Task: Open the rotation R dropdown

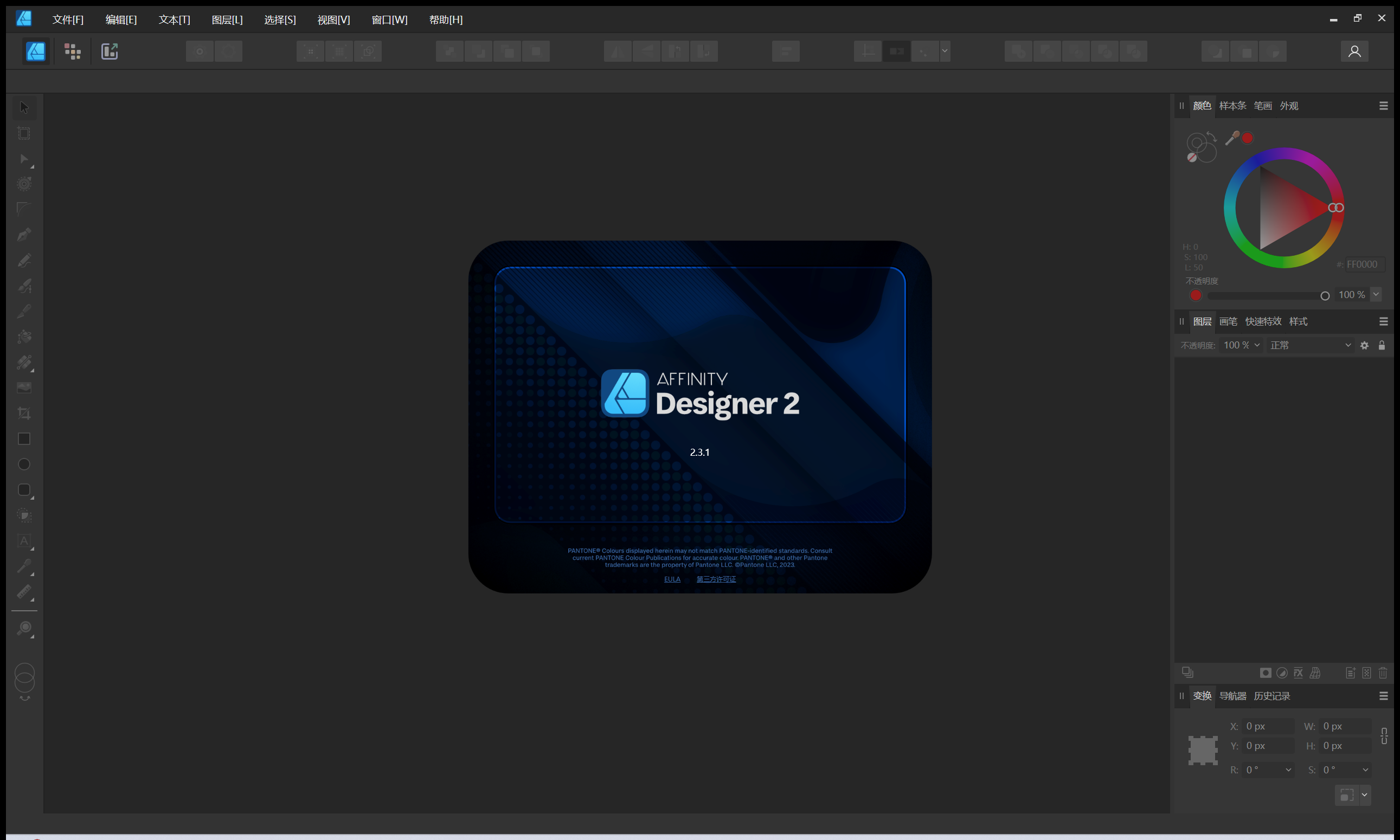Action: click(x=1288, y=770)
